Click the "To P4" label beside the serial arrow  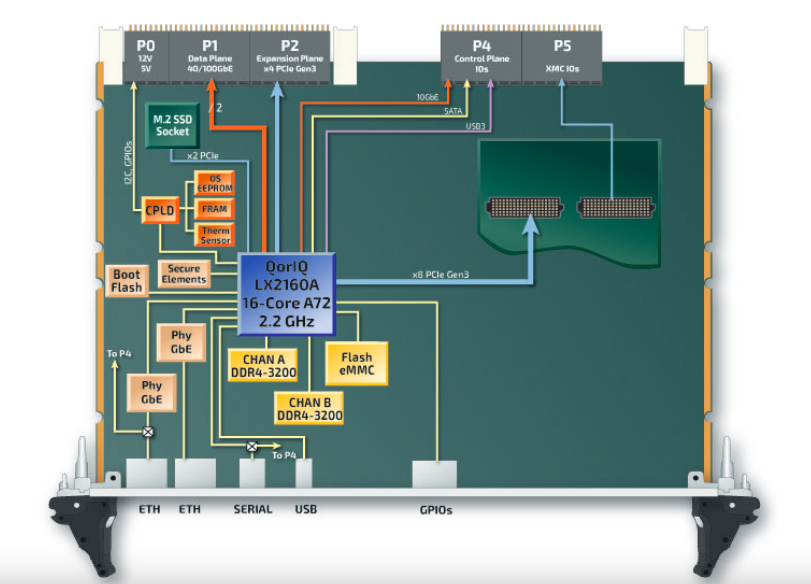pyautogui.click(x=284, y=455)
